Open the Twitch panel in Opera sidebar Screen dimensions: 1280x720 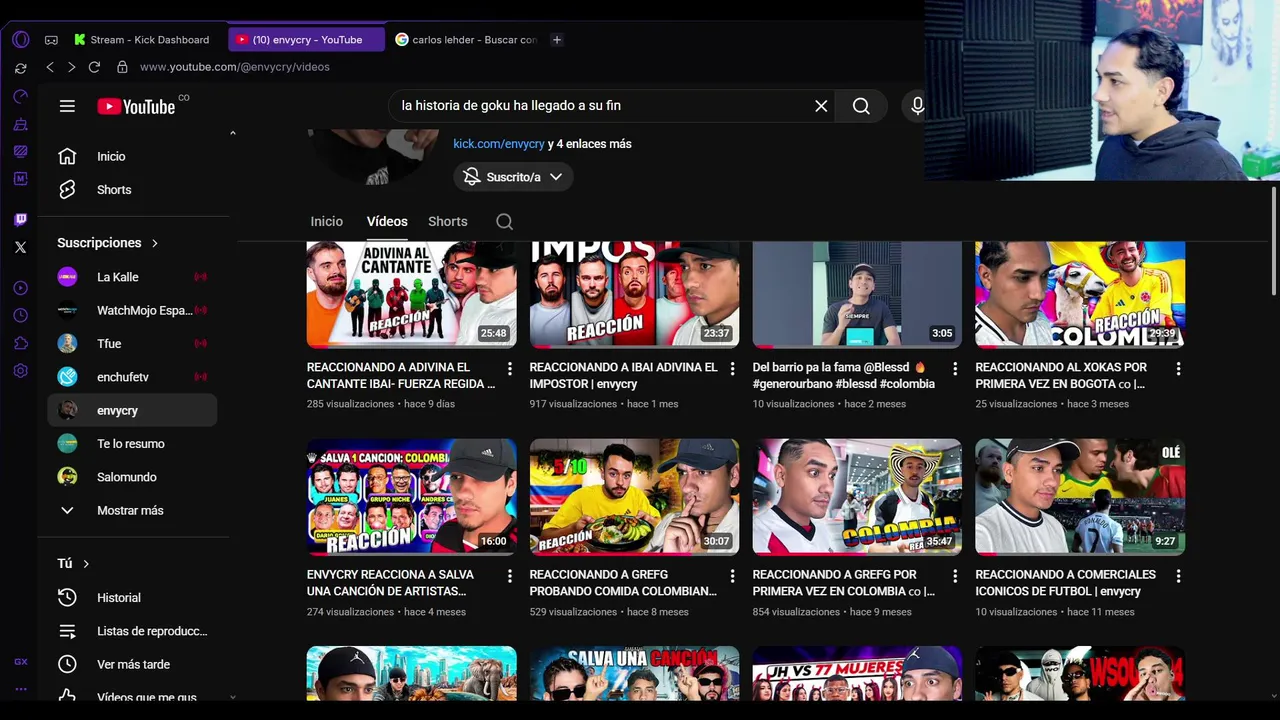21,219
